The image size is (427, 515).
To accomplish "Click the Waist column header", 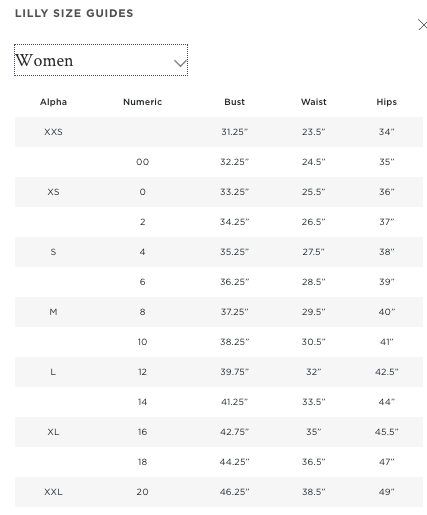I will tap(314, 102).
